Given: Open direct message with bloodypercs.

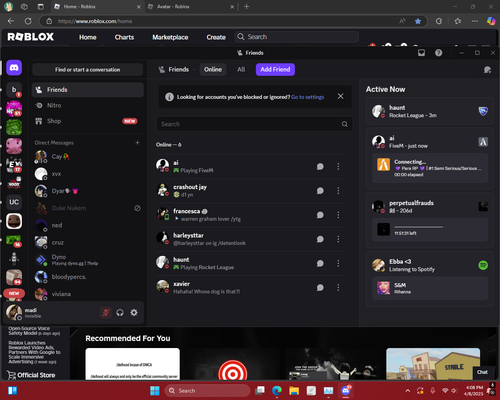Looking at the screenshot, I should [88, 277].
